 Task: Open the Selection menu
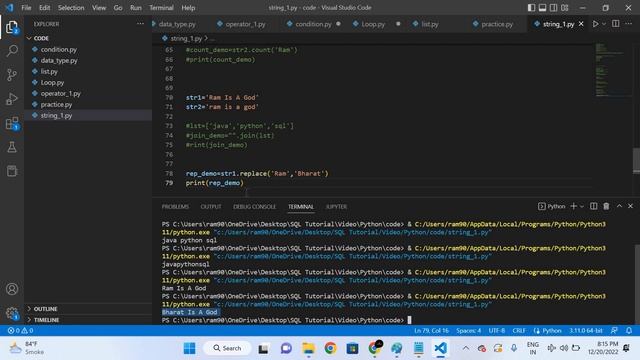point(71,8)
